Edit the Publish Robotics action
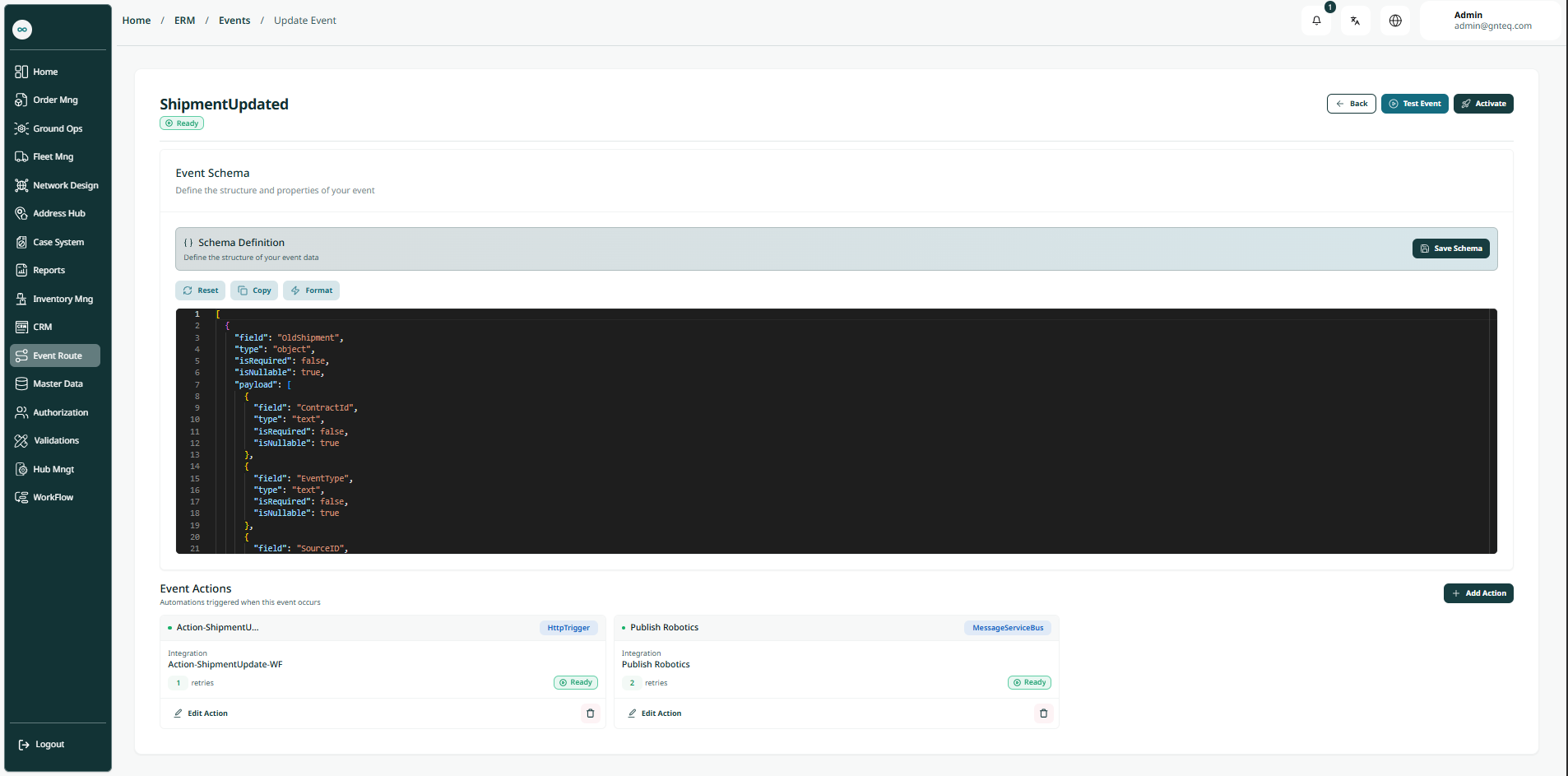Viewport: 1568px width, 776px height. coord(655,713)
